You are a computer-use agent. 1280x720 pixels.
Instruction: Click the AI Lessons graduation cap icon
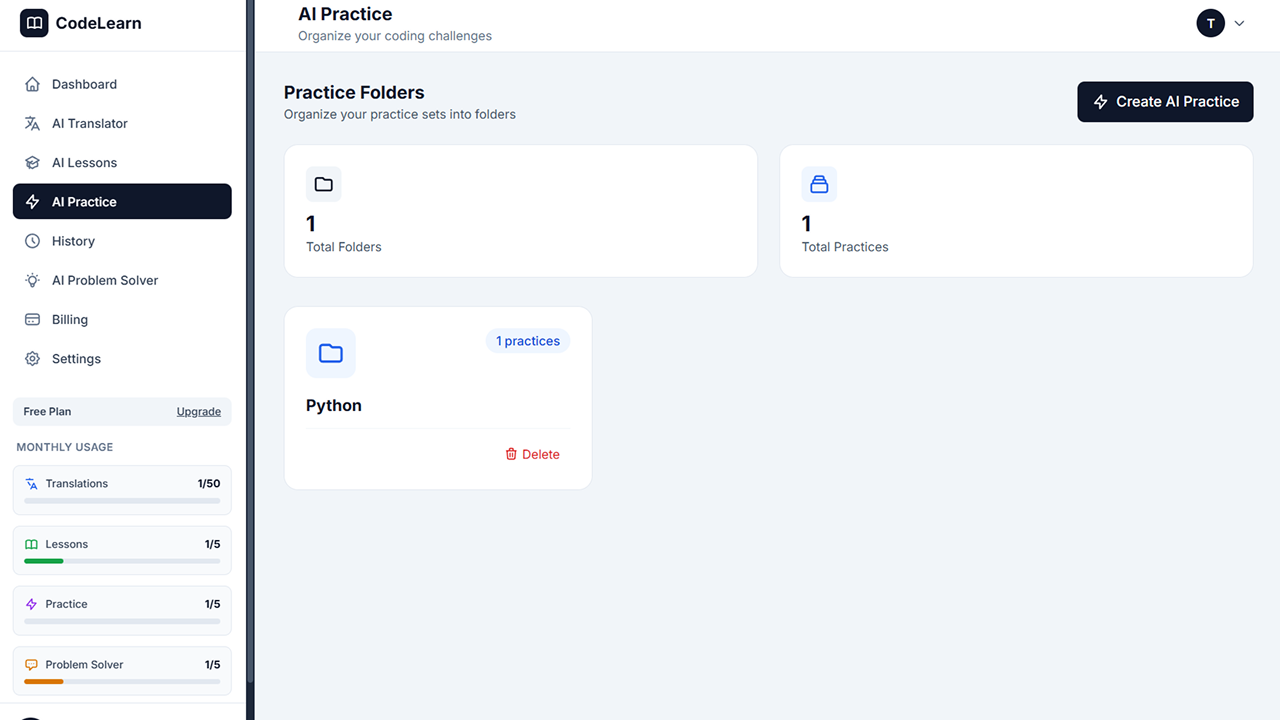coord(32,163)
